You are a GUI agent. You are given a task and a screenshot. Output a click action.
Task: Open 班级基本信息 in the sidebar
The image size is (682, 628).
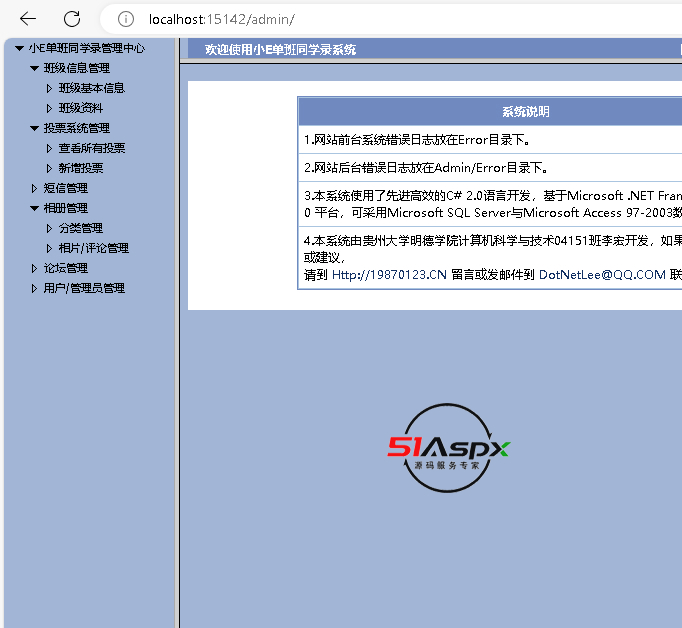click(x=91, y=88)
